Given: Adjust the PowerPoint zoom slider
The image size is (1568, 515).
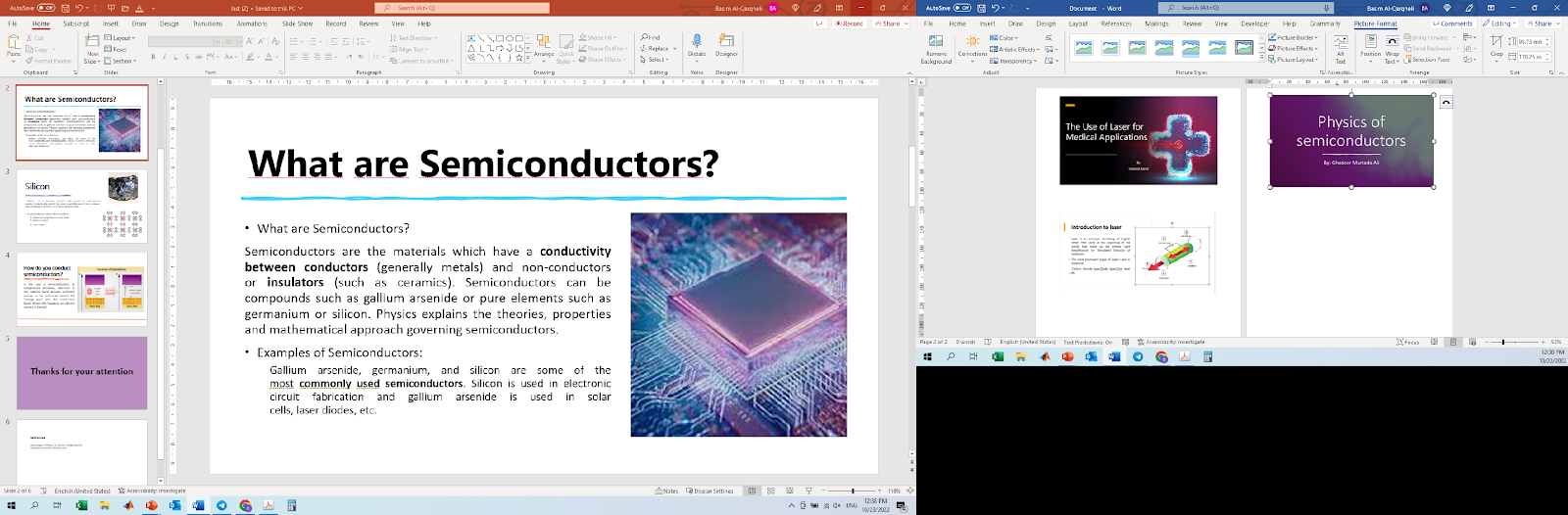Looking at the screenshot, I should point(853,492).
